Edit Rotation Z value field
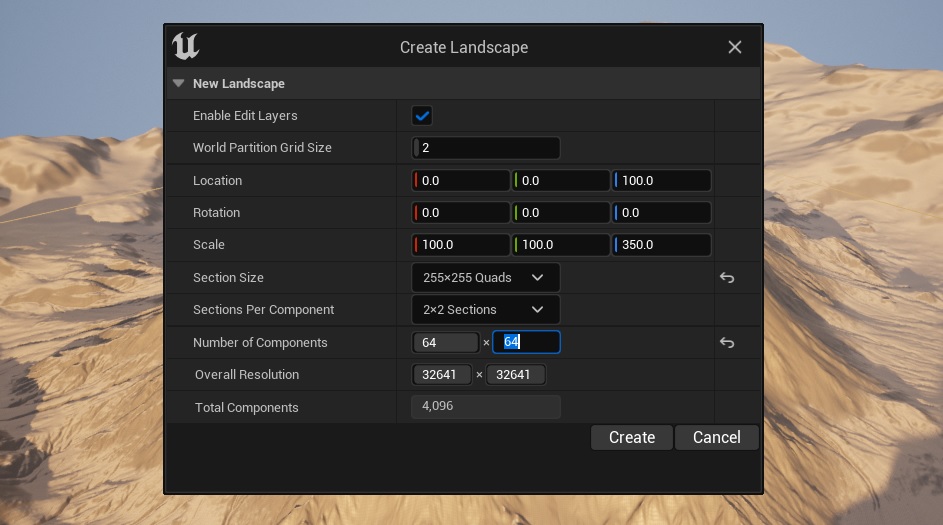Viewport: 943px width, 525px height. [x=661, y=212]
